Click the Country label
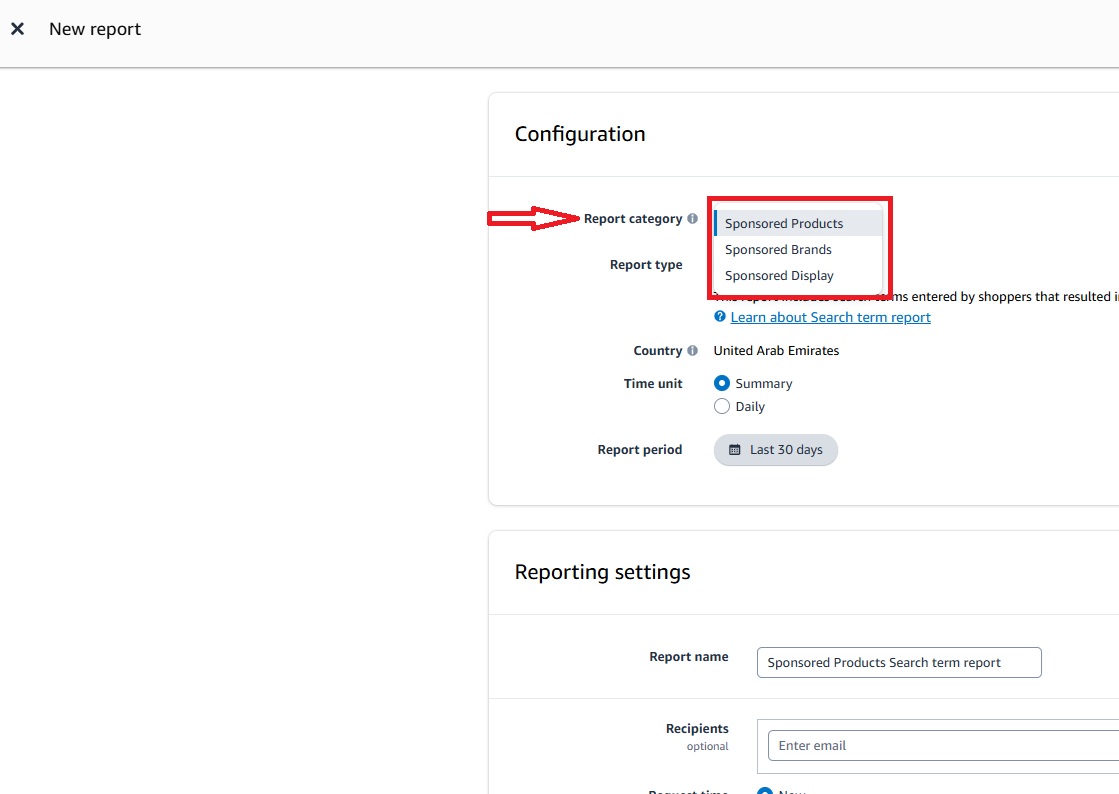This screenshot has height=794, width=1119. pos(658,350)
